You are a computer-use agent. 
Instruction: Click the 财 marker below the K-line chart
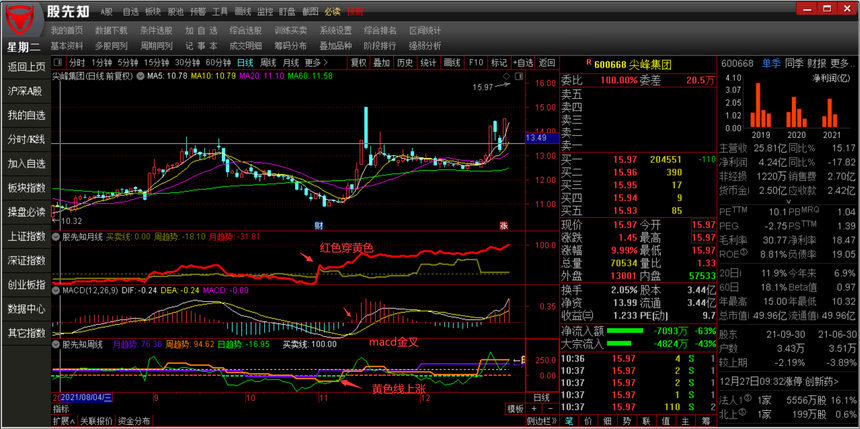(x=318, y=225)
